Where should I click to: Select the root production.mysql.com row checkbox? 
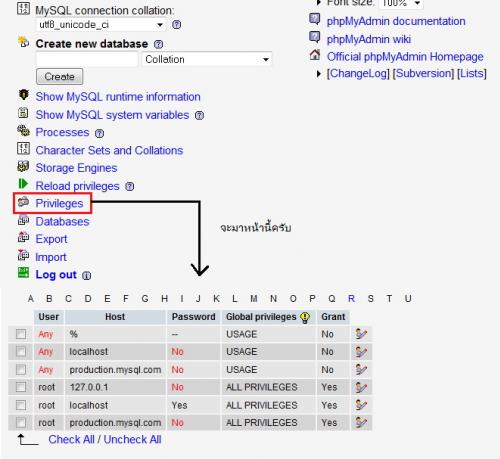pos(21,423)
